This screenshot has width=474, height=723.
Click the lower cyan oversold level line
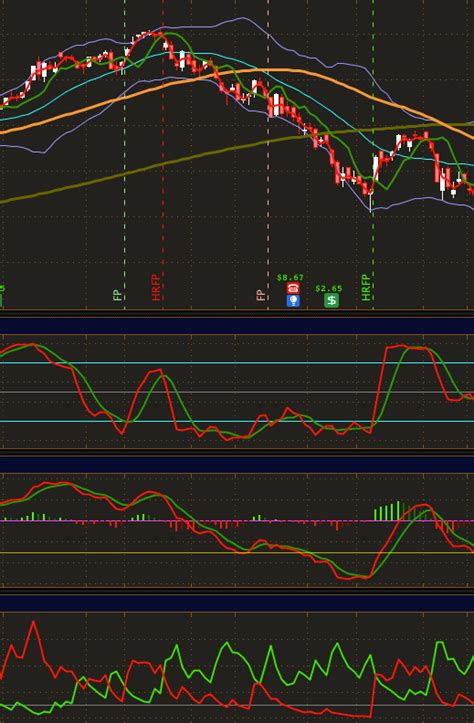point(237,421)
